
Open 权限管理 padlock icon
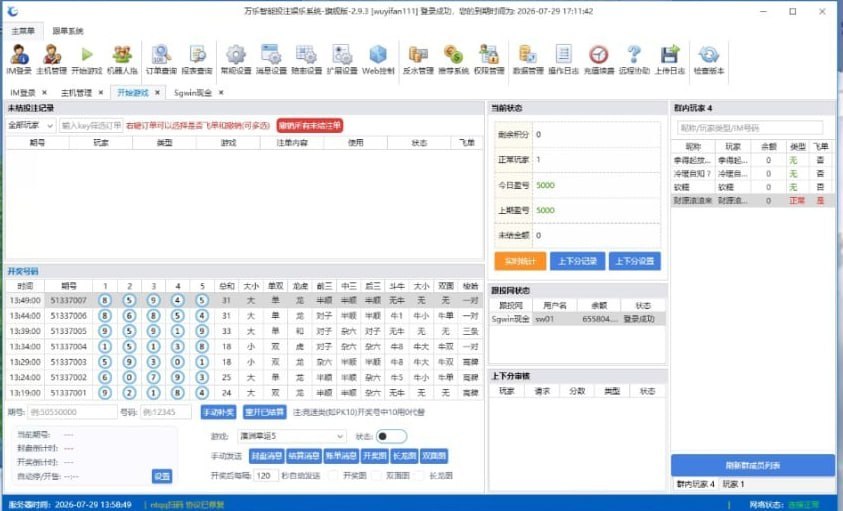coord(489,60)
